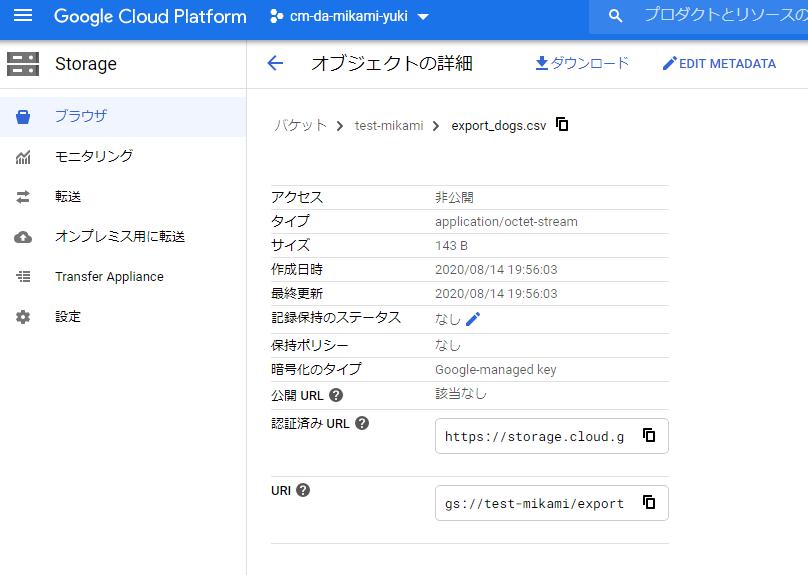Click the cloud upload icon in sidebar

pos(23,237)
